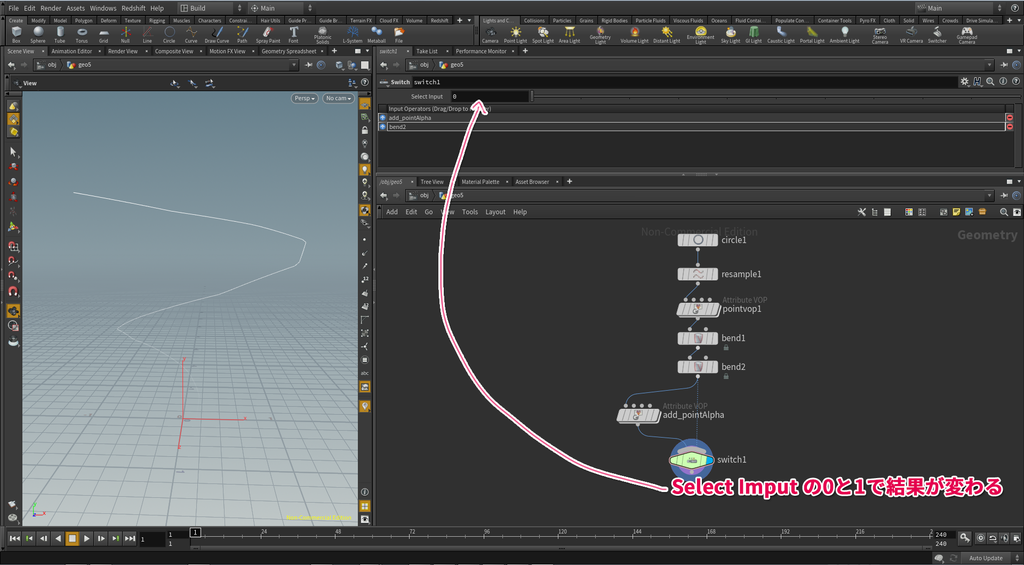Viewport: 1024px width, 565px height.
Task: Add a Stereo Camera from shelf
Action: pyautogui.click(x=880, y=35)
